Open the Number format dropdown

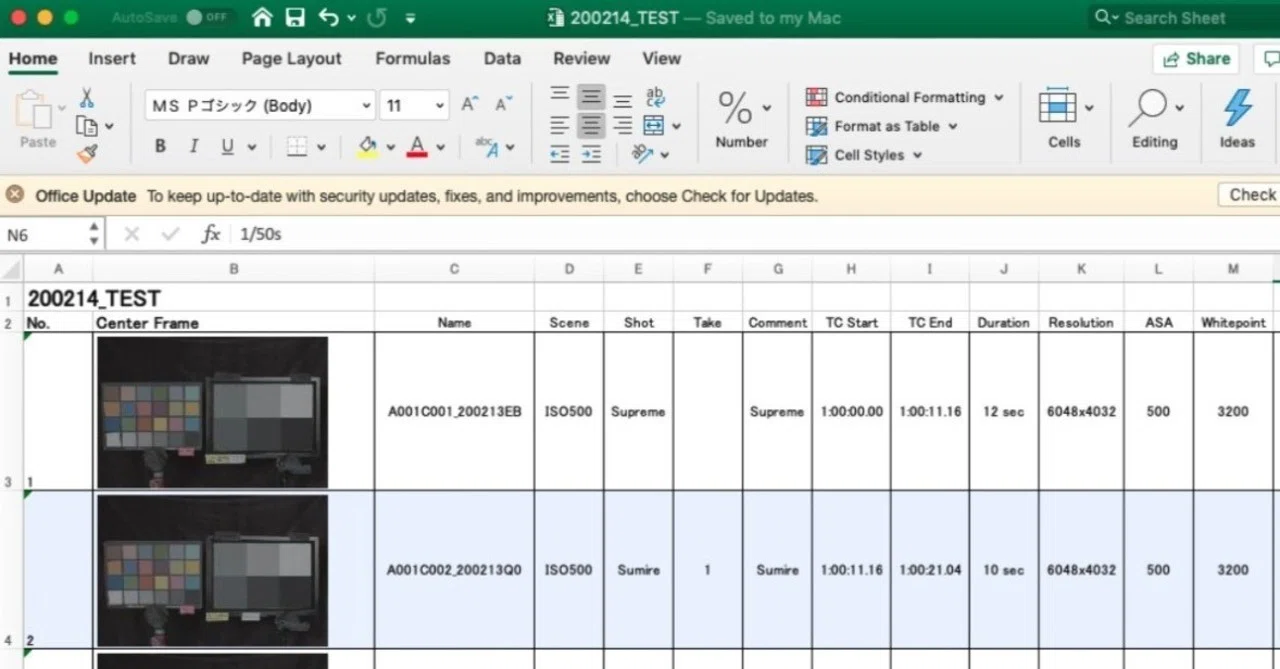point(741,119)
